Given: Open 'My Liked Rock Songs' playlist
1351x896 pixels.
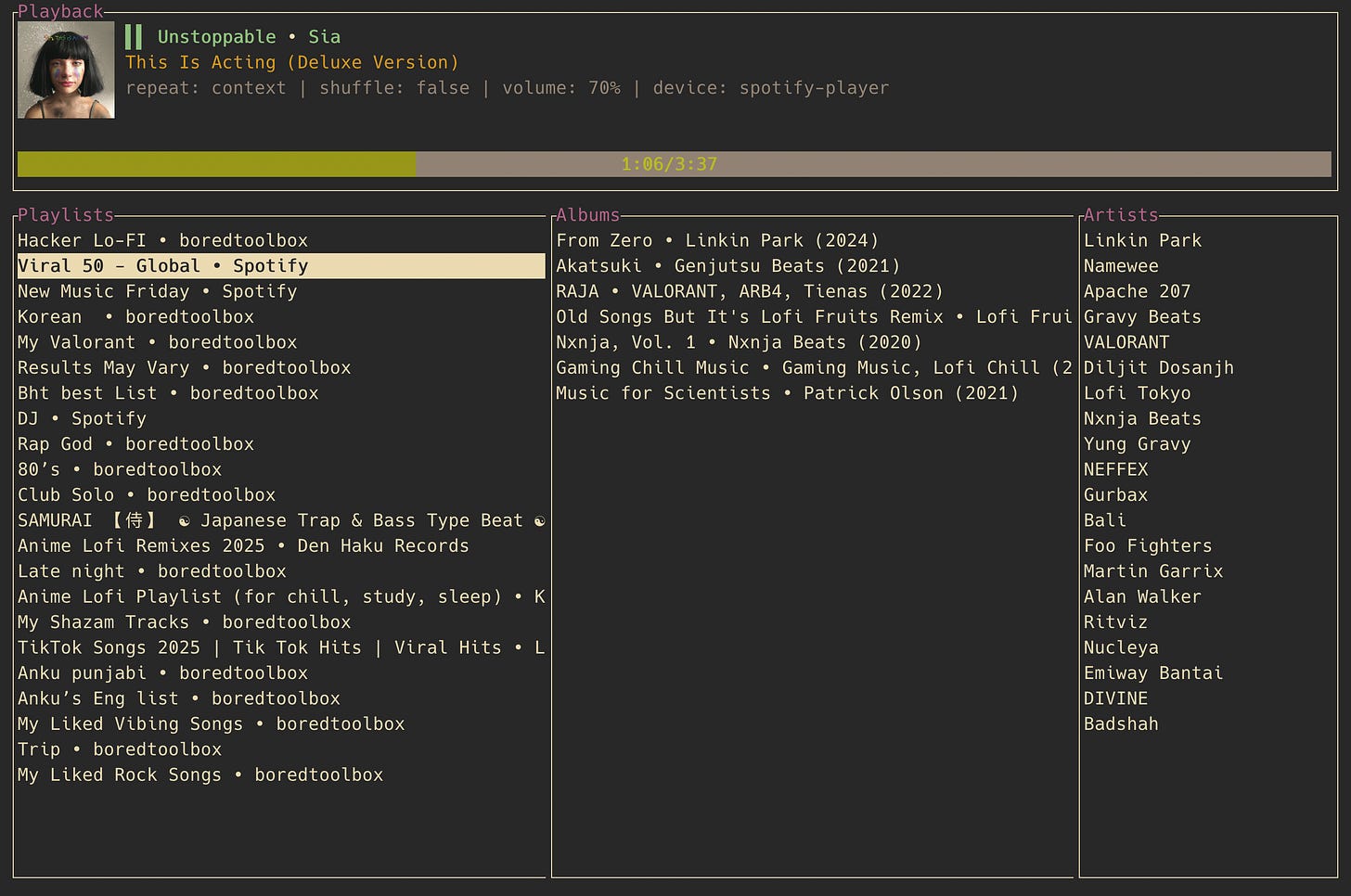Looking at the screenshot, I should tap(200, 775).
